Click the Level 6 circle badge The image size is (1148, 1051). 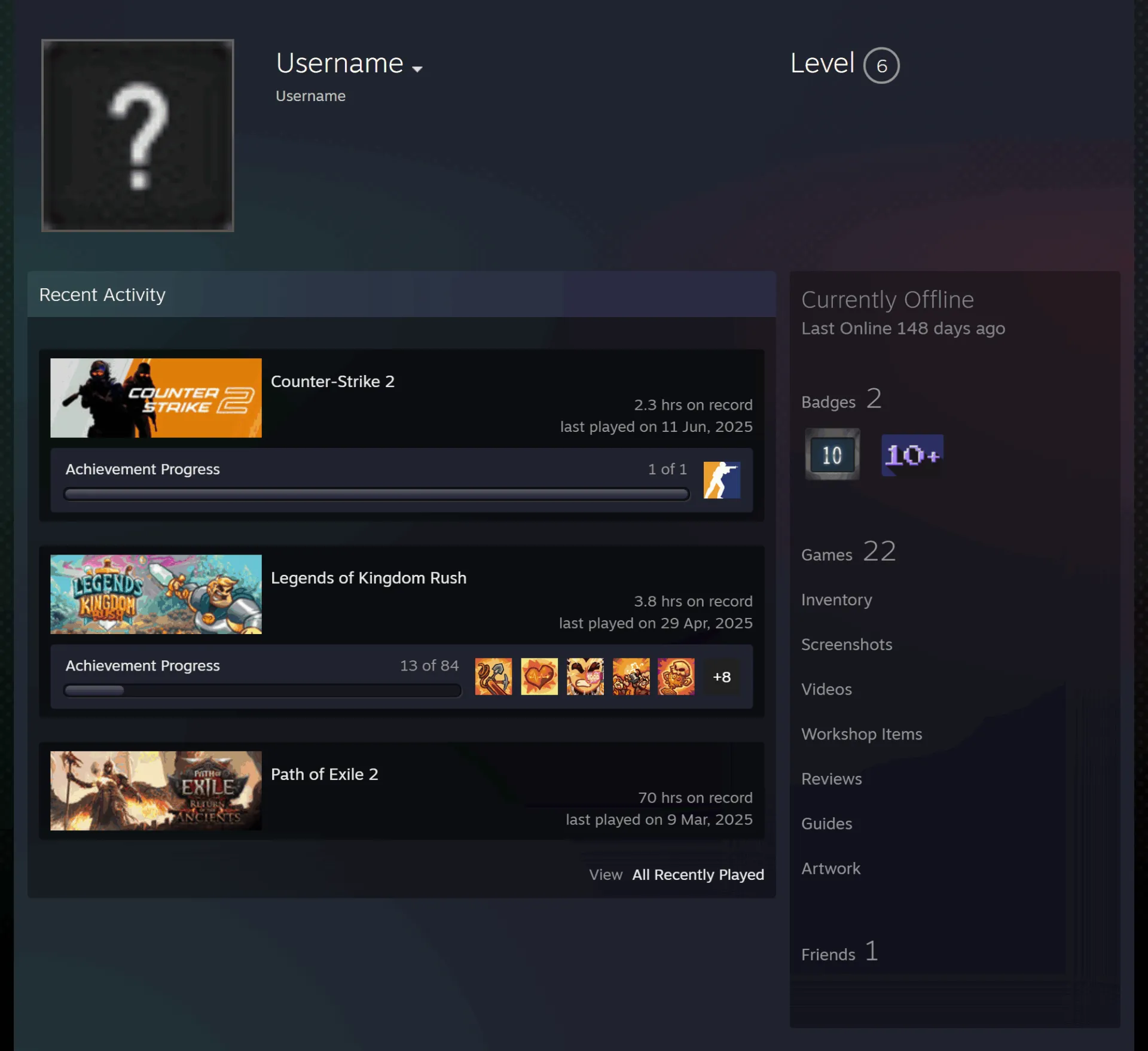pyautogui.click(x=881, y=65)
